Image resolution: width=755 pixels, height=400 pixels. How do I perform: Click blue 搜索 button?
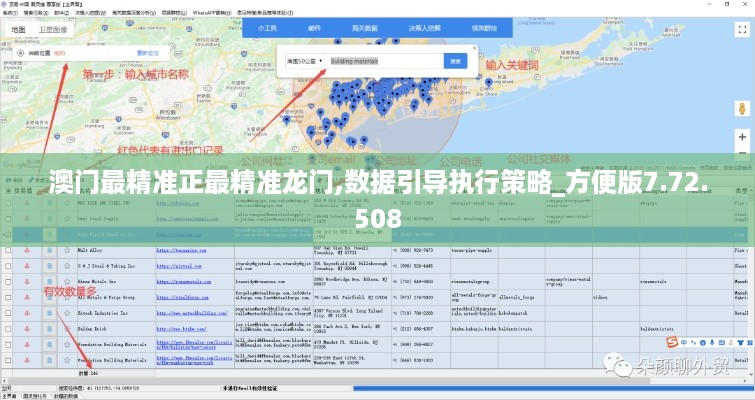tap(456, 61)
